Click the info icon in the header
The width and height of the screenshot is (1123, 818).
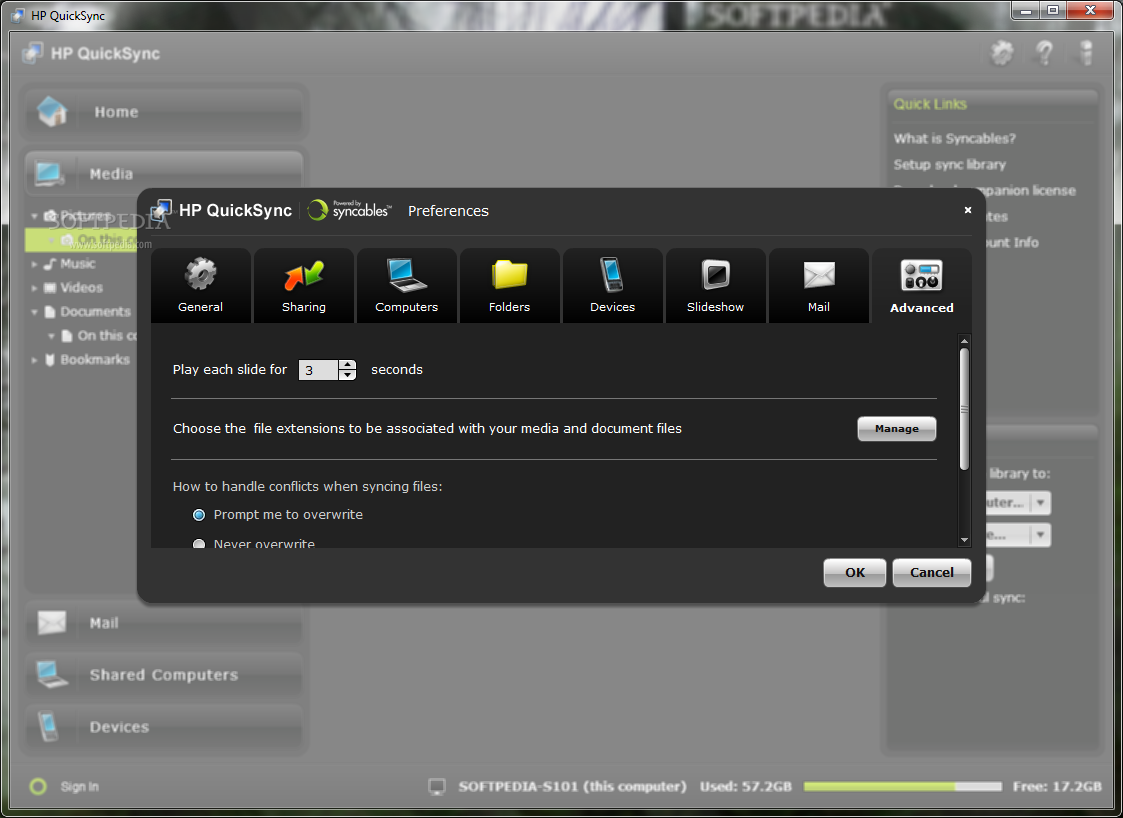(x=1086, y=53)
